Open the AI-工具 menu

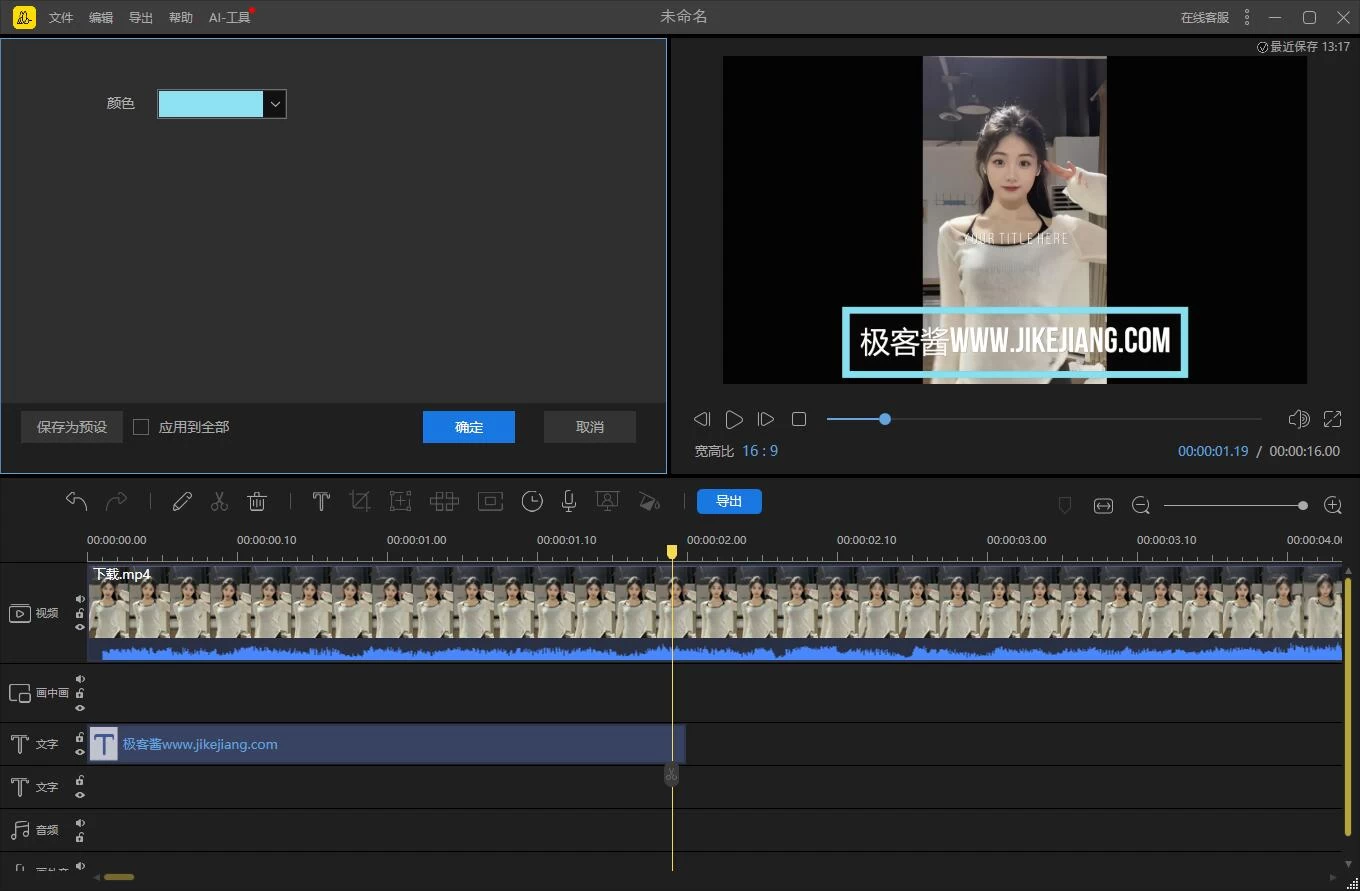pyautogui.click(x=230, y=18)
